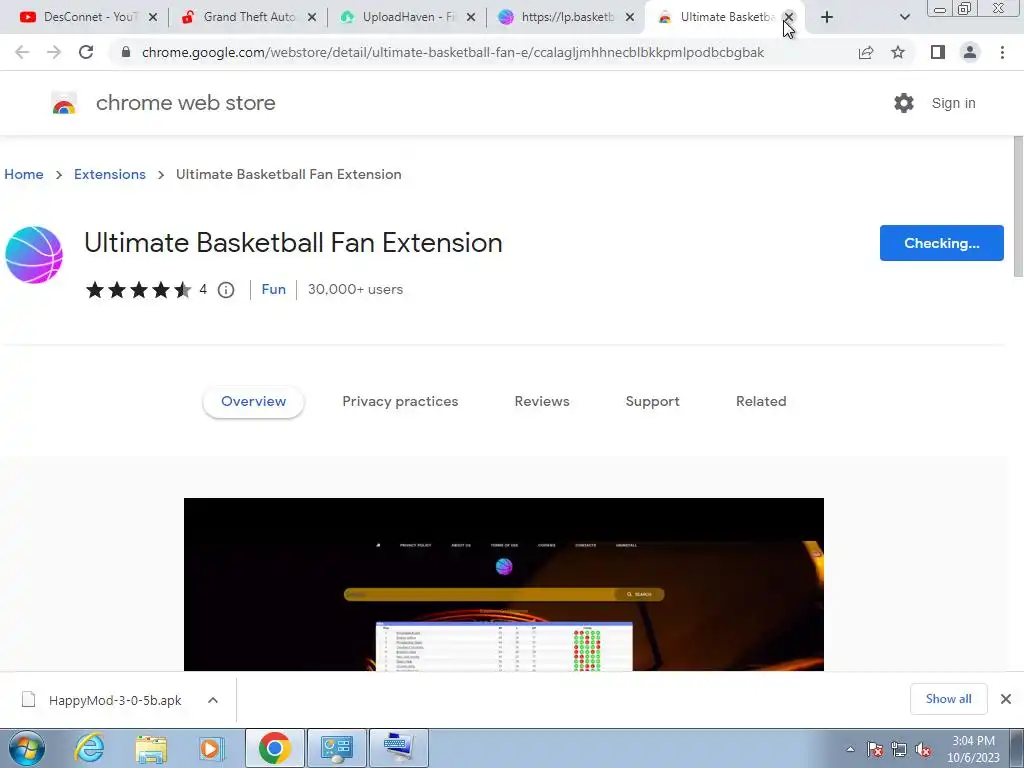Click the basketball extension icon
The image size is (1024, 768).
(x=34, y=255)
